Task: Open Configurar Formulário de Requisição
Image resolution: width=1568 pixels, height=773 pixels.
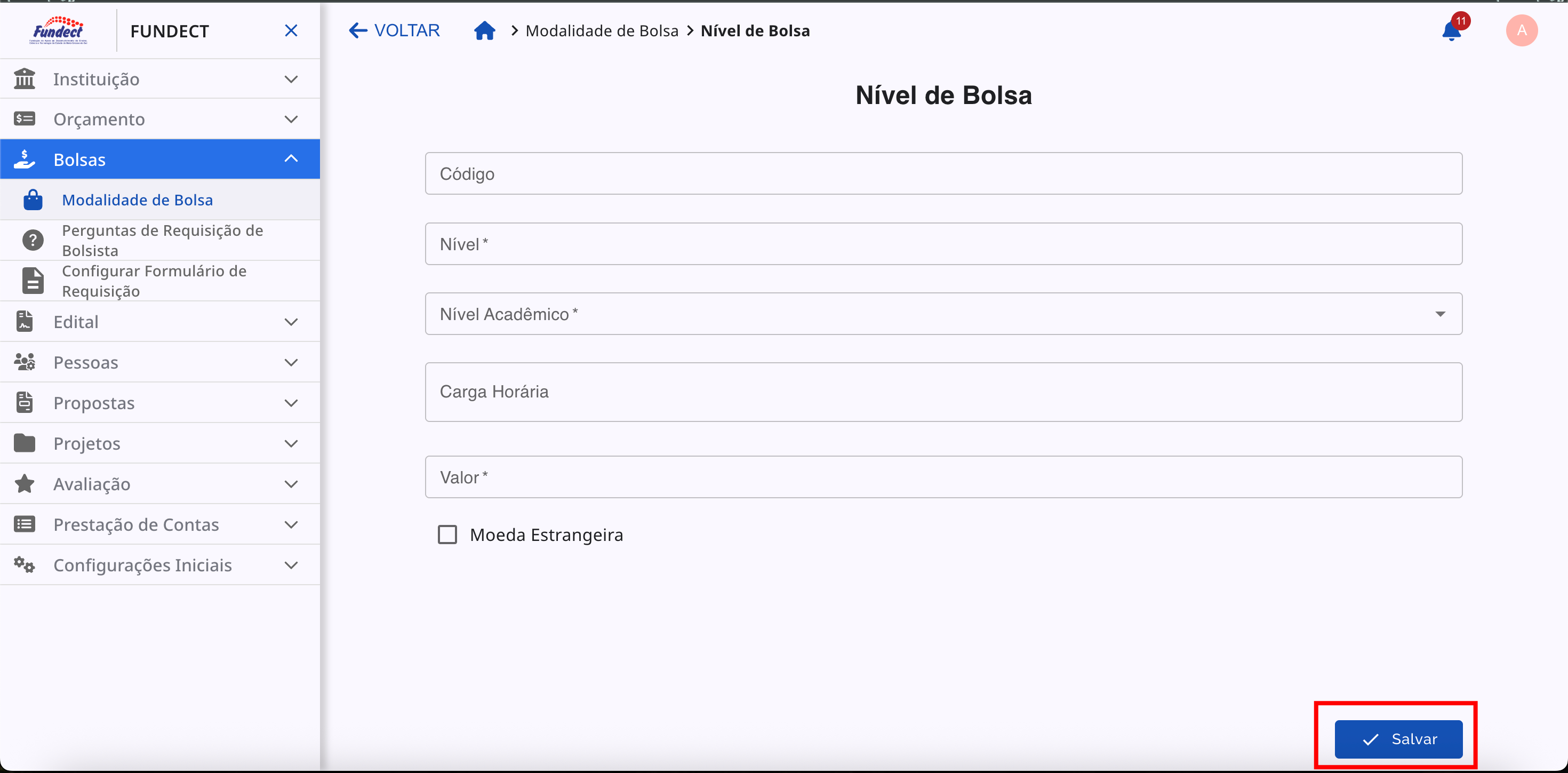Action: click(154, 281)
